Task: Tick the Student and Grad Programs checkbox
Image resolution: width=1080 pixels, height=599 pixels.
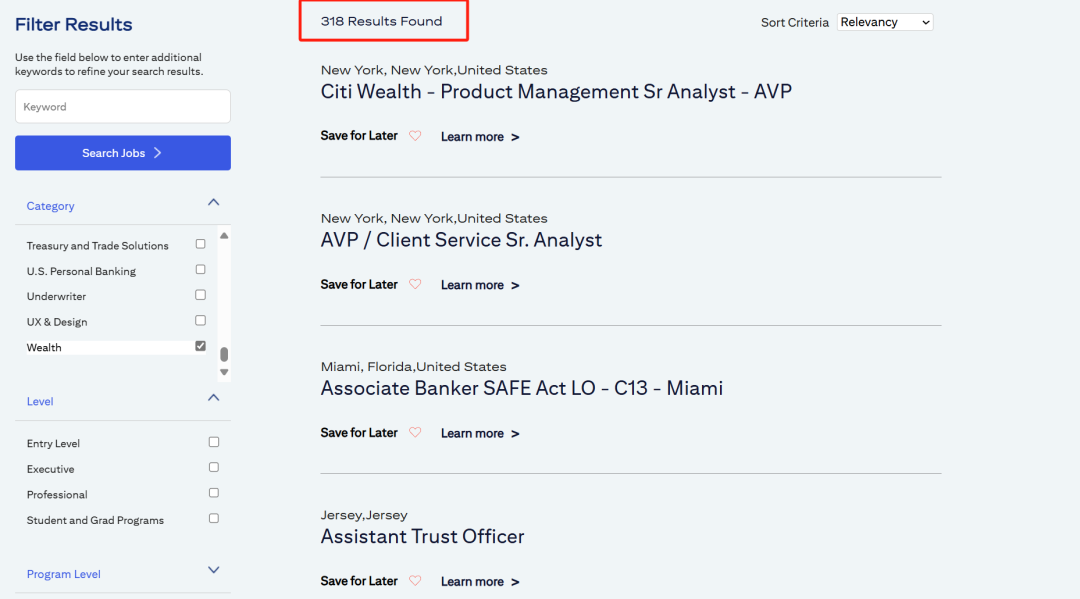Action: (x=214, y=518)
